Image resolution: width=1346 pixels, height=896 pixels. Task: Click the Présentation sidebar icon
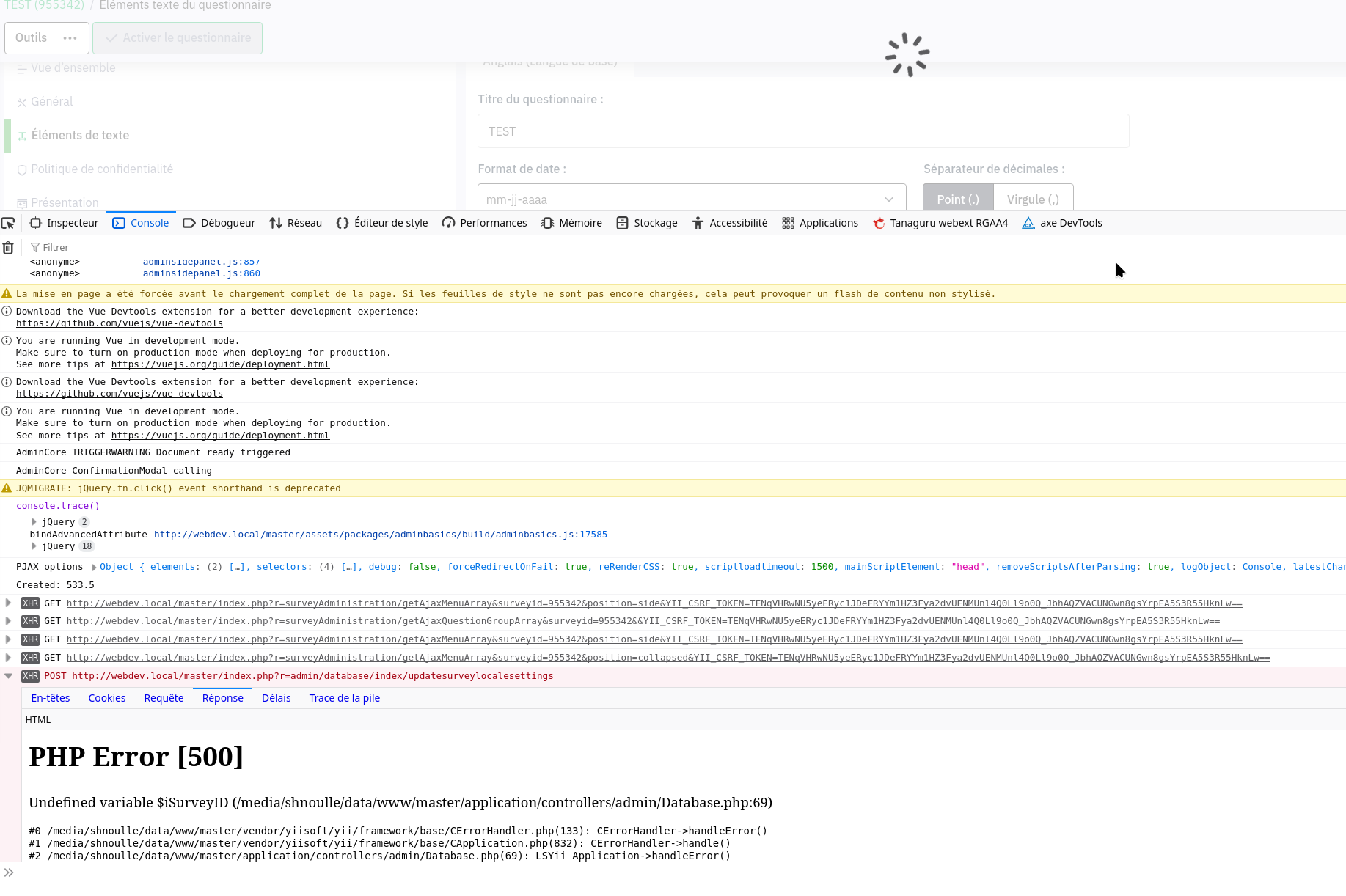pyautogui.click(x=22, y=203)
